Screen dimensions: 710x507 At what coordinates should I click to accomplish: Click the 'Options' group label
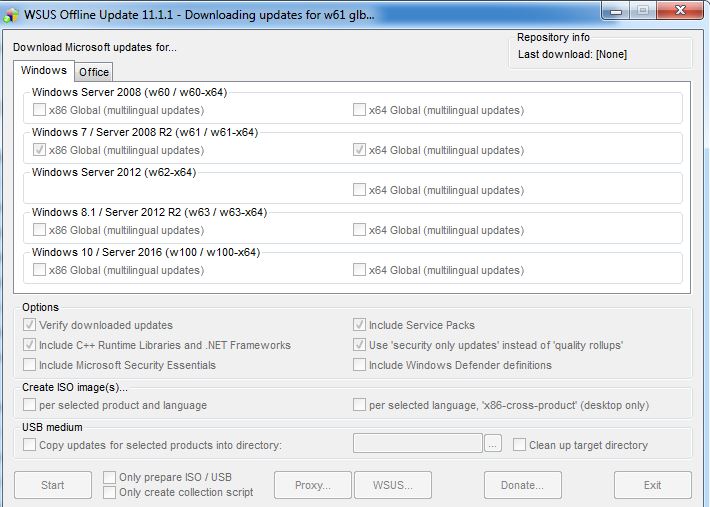coord(40,307)
